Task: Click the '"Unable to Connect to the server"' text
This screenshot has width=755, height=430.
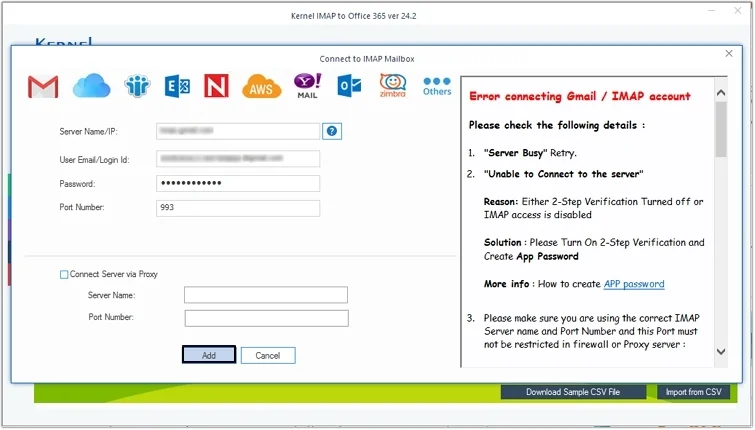Action: 563,174
